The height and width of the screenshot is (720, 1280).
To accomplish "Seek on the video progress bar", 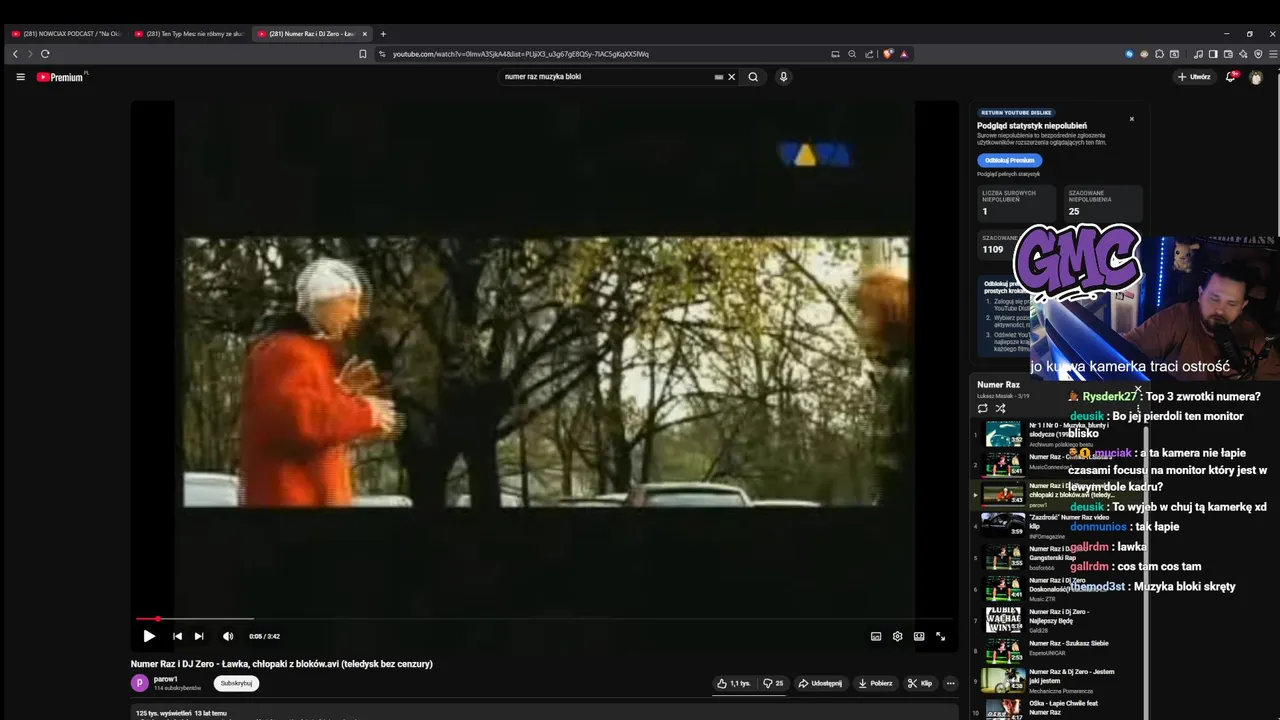I will (544, 619).
